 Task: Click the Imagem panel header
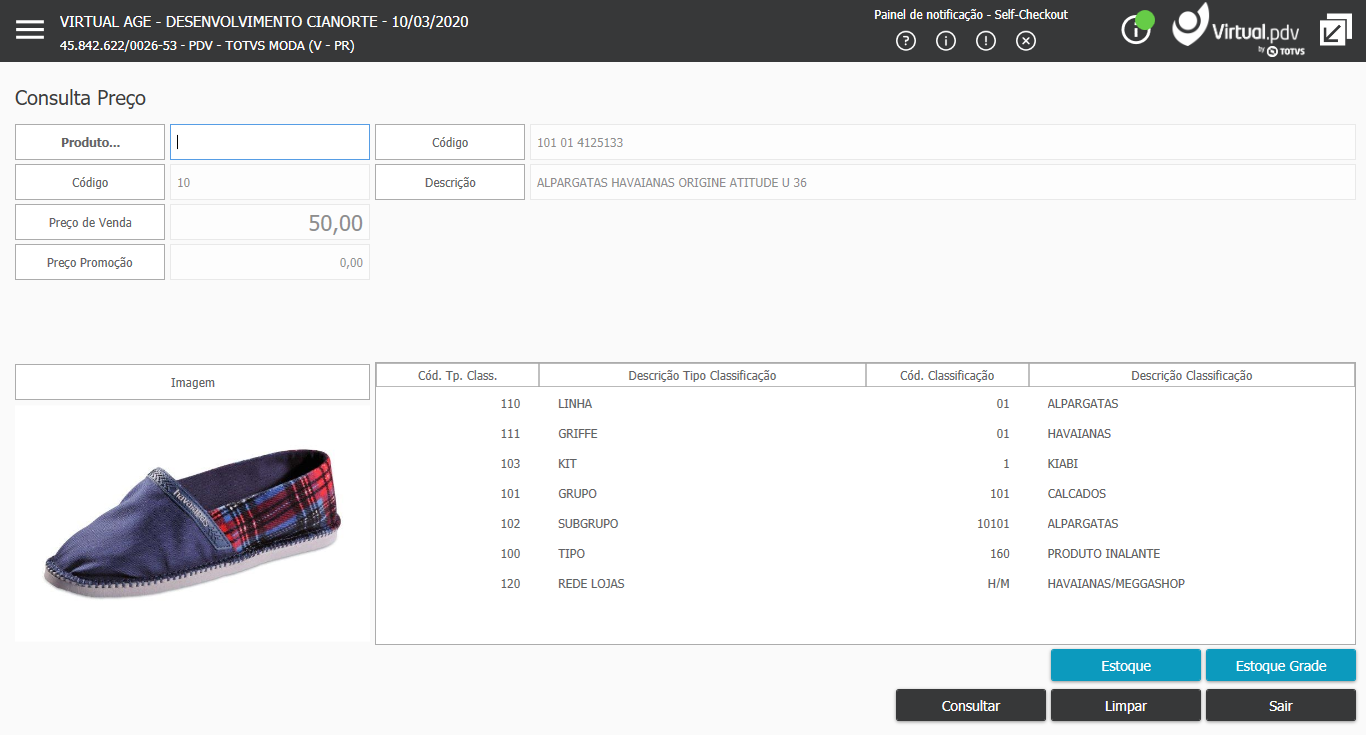193,382
